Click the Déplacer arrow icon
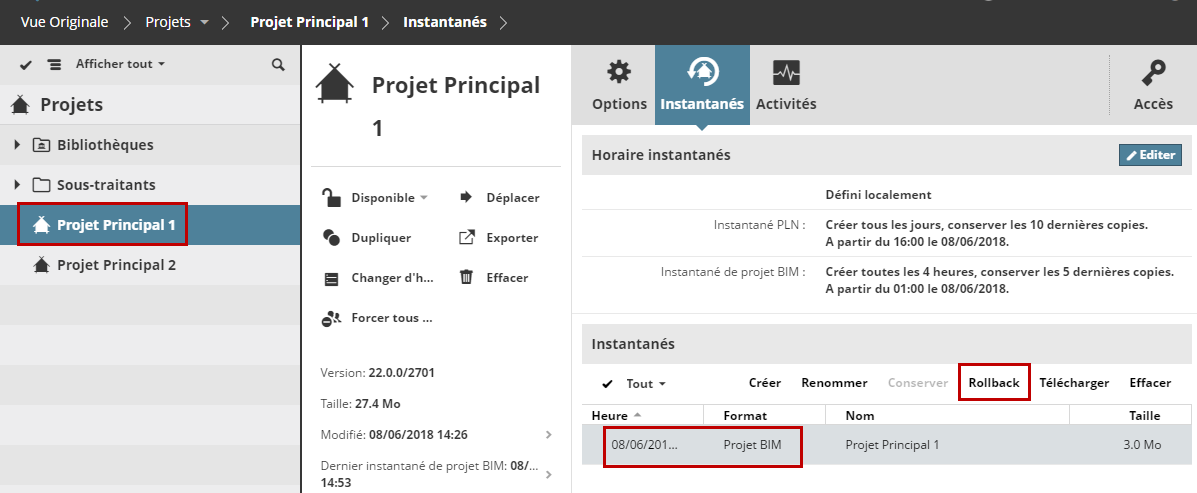The width and height of the screenshot is (1197, 493). 466,197
